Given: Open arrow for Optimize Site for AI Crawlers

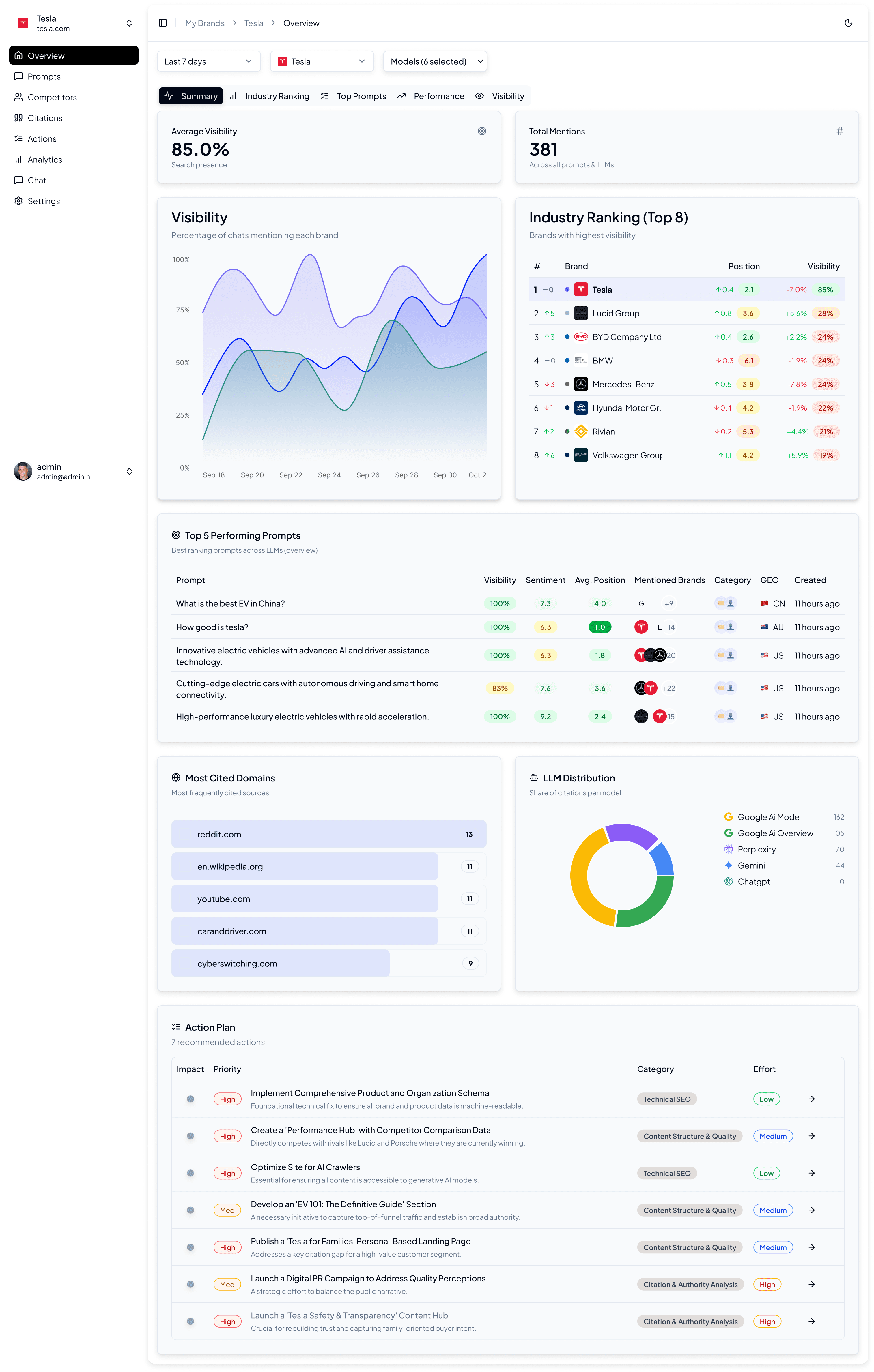Looking at the screenshot, I should [x=811, y=1173].
